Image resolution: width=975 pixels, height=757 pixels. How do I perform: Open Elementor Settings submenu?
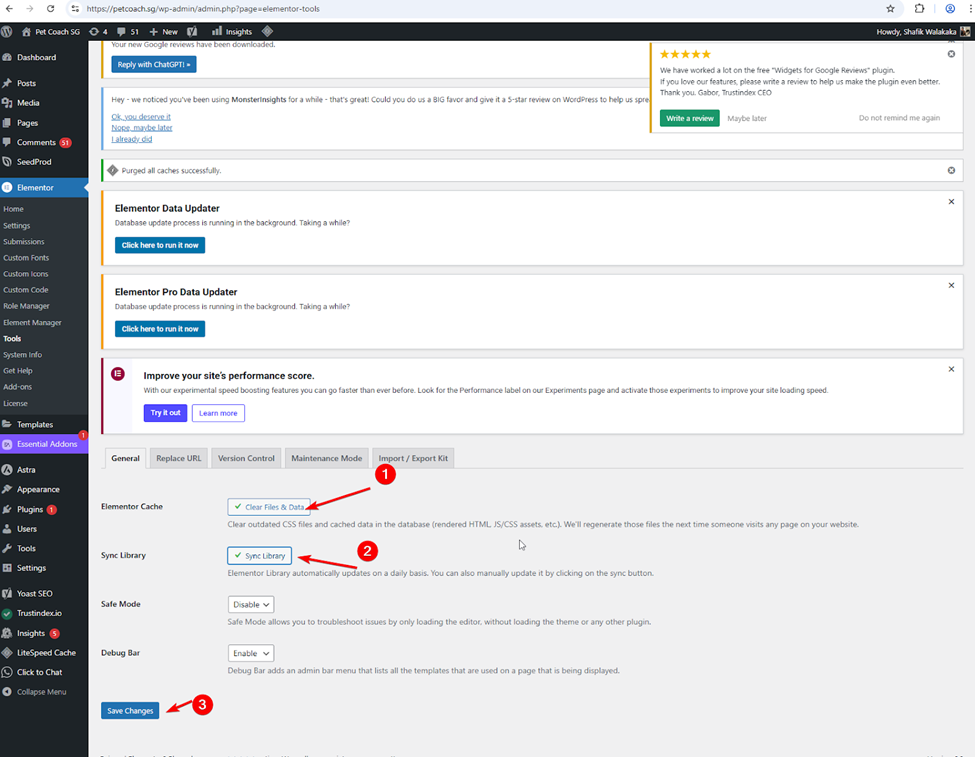point(17,226)
